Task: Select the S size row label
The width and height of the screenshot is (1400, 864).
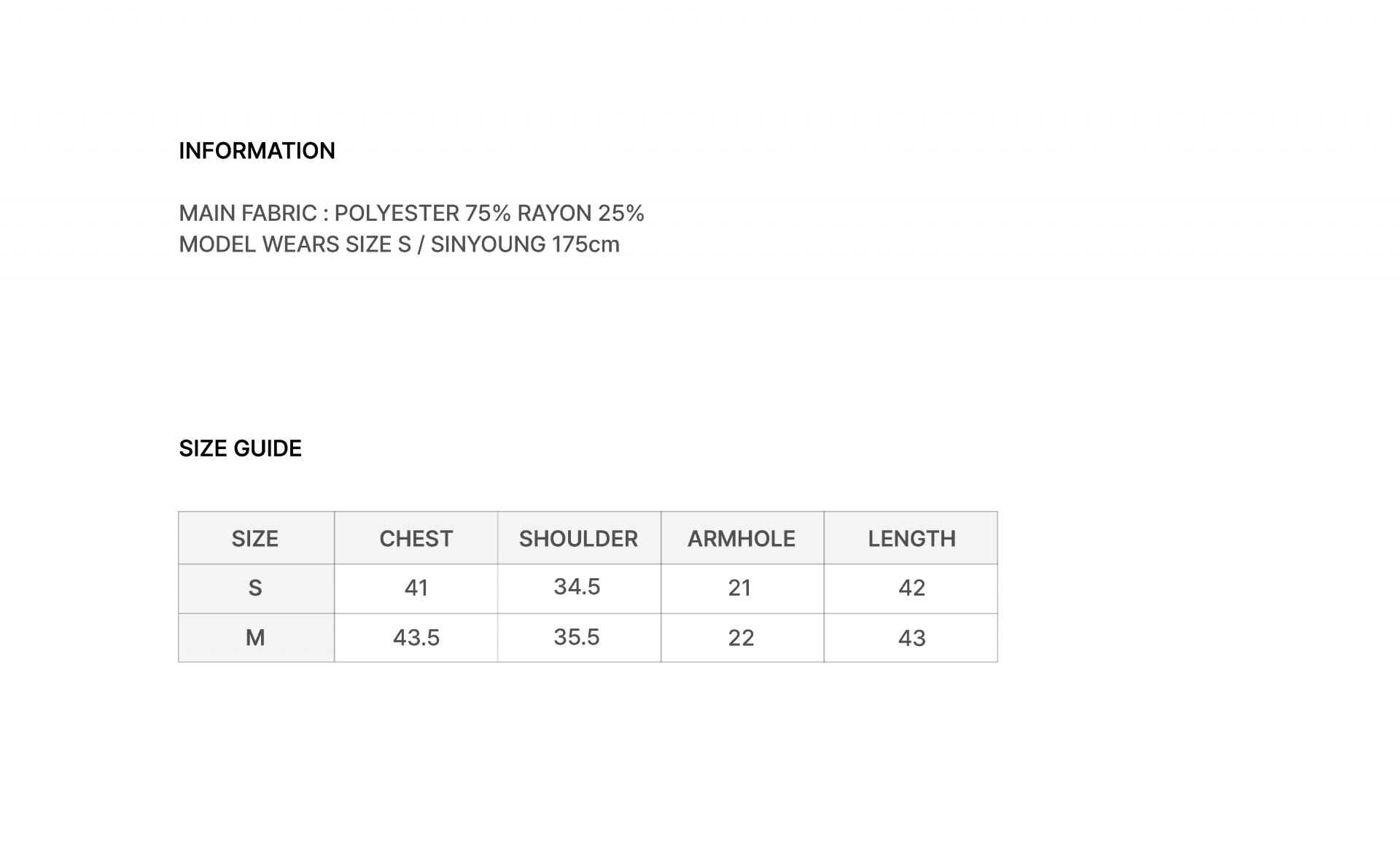Action: (255, 588)
